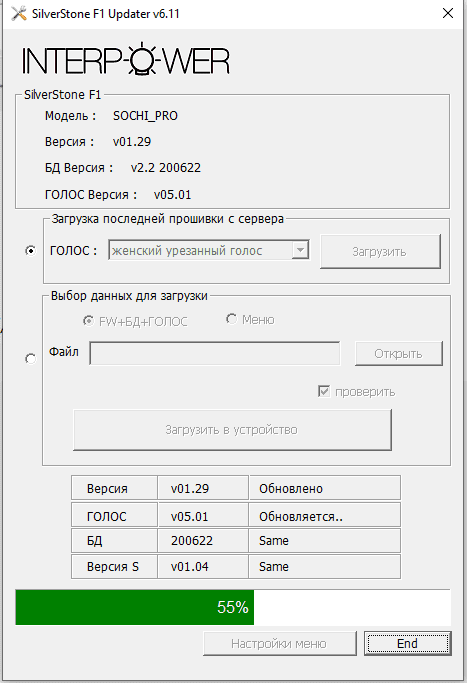Click the v01.29 cell in status table
The image size is (467, 683).
coord(203,488)
